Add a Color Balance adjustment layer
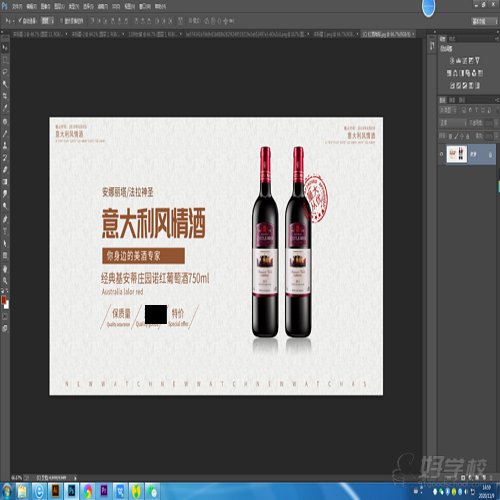Screen dimensions: 500x500 pyautogui.click(x=455, y=73)
